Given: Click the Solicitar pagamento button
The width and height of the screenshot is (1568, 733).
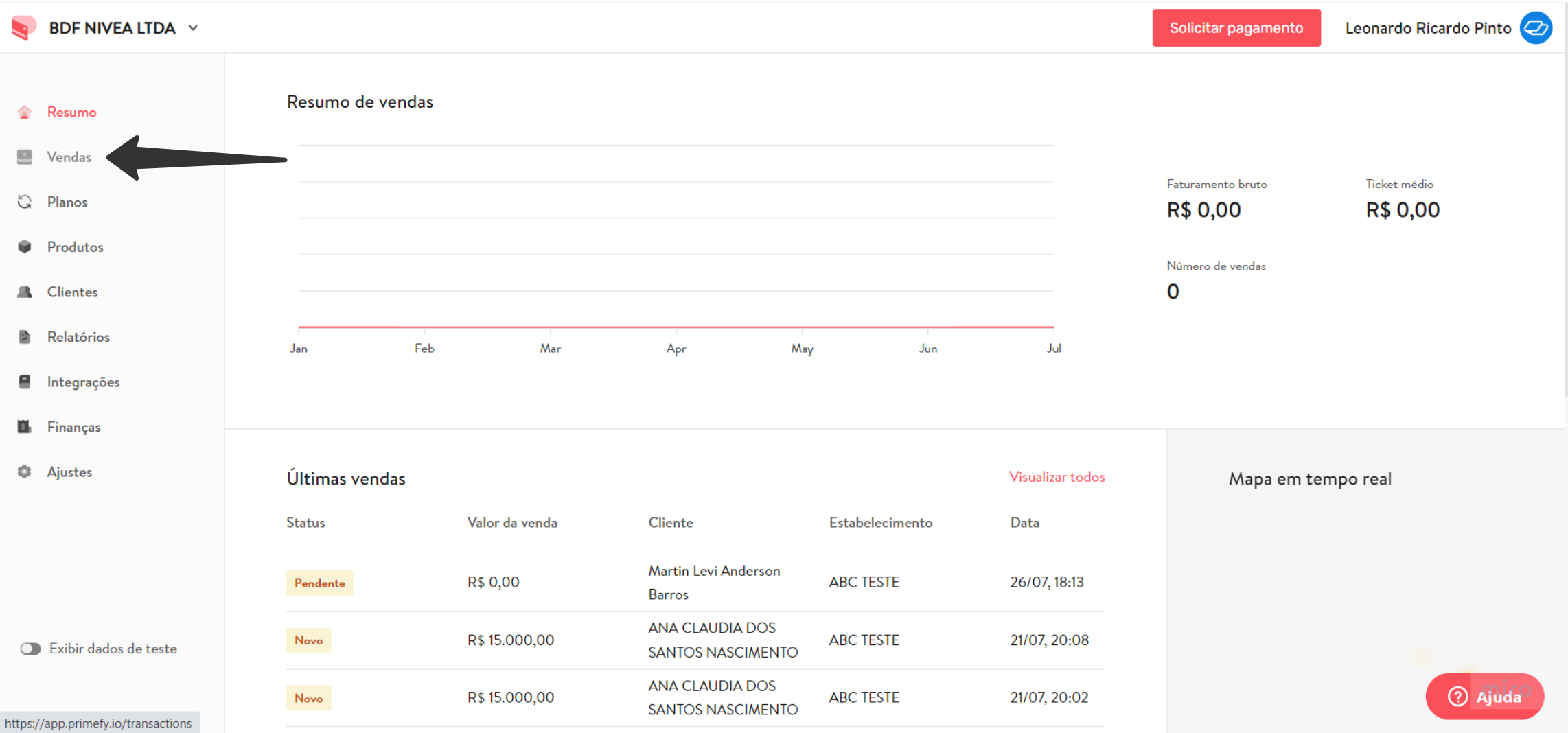Looking at the screenshot, I should (1236, 28).
